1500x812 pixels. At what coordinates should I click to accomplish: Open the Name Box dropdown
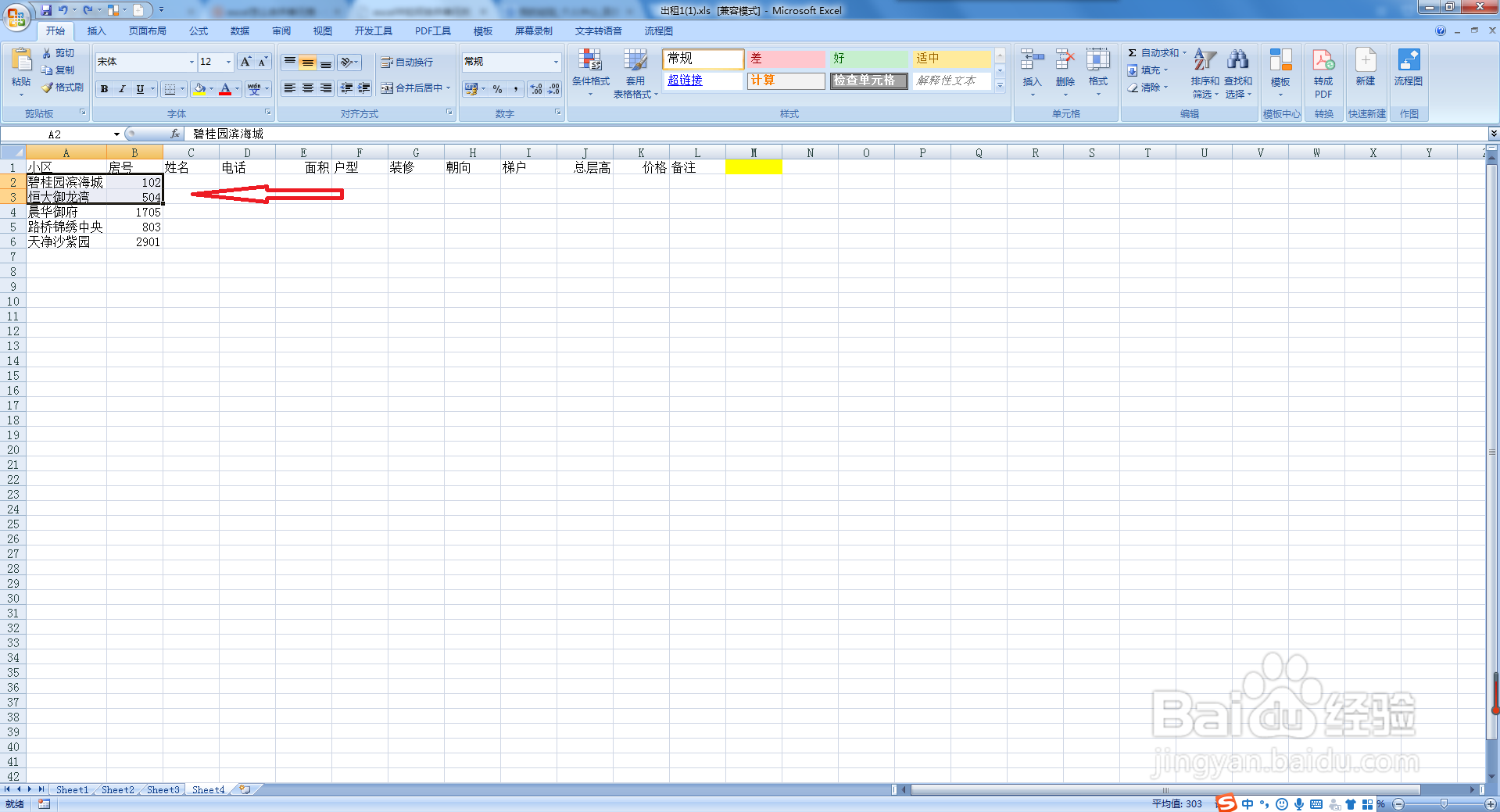click(116, 134)
